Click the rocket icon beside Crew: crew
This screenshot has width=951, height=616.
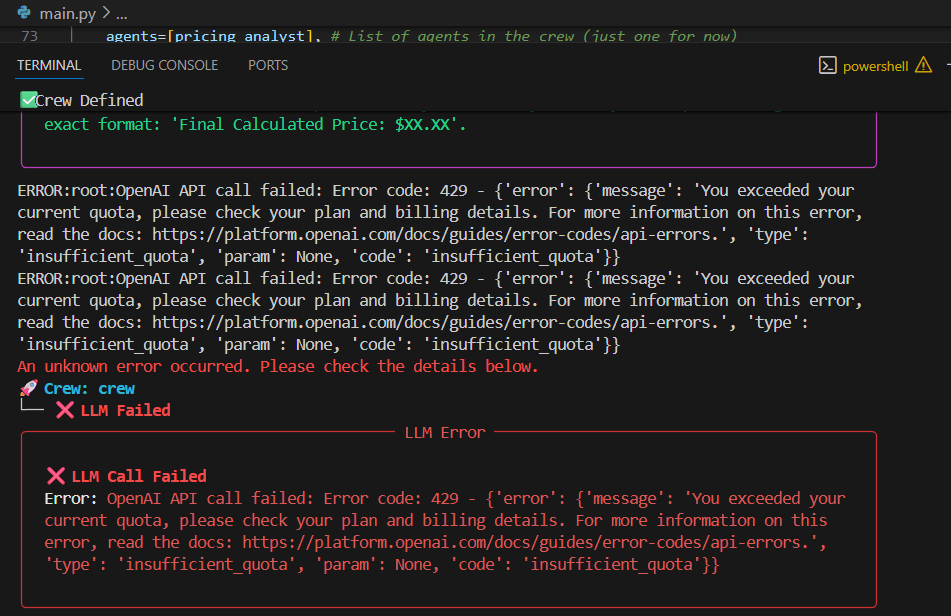pos(29,388)
